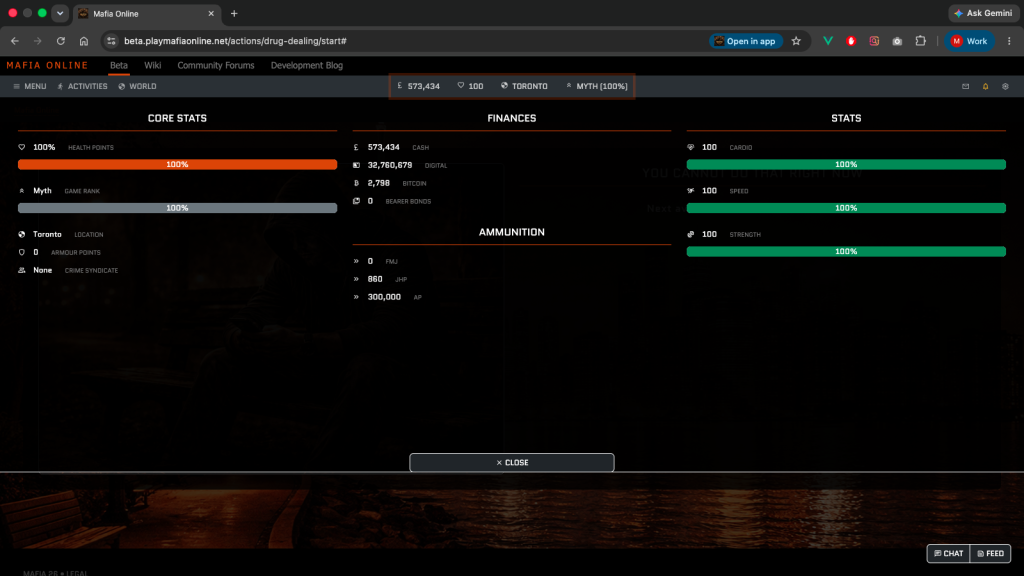Click the health 100 in header bar

point(470,86)
